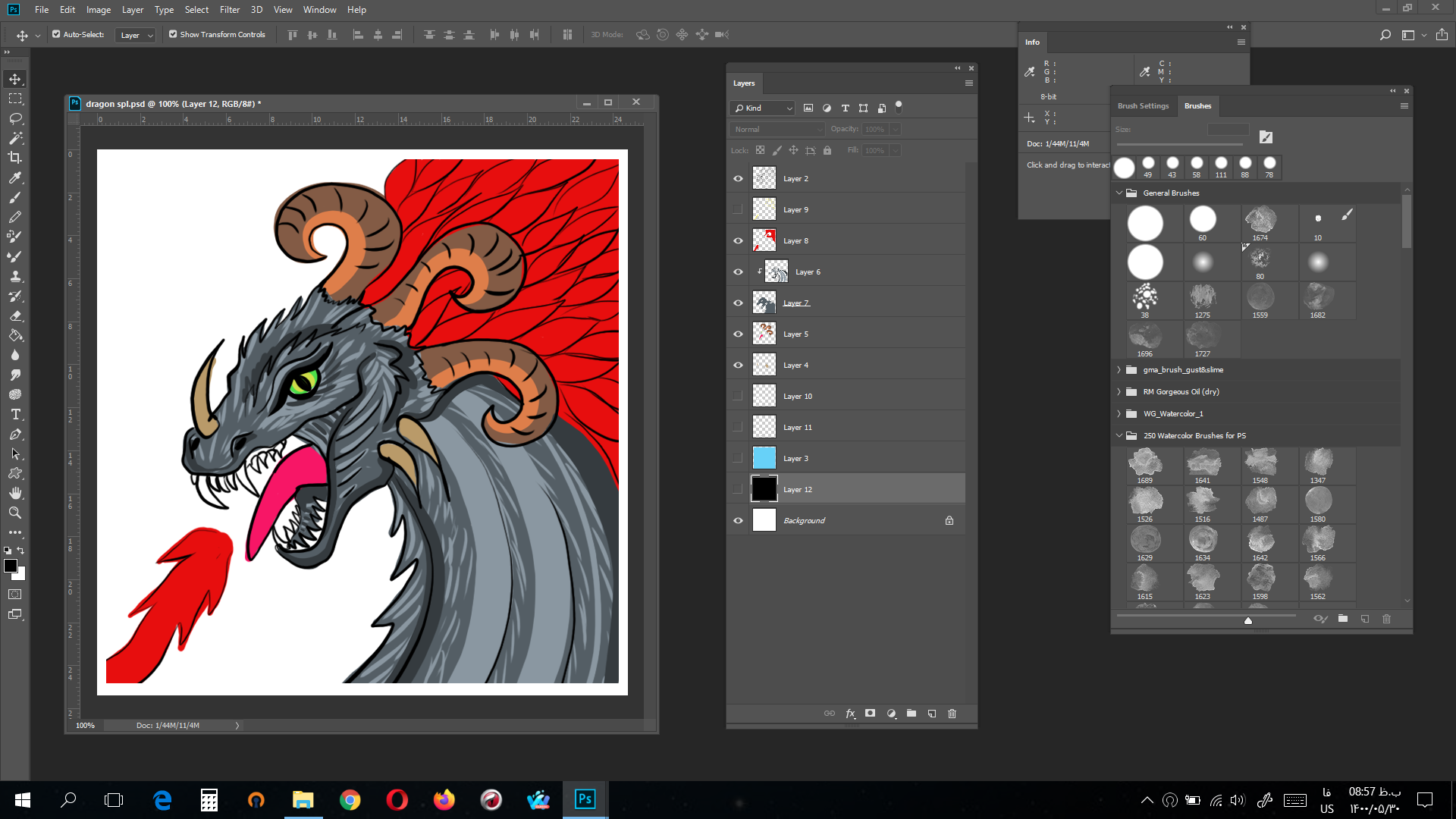
Task: Open the Layers panel options menu
Action: click(968, 83)
